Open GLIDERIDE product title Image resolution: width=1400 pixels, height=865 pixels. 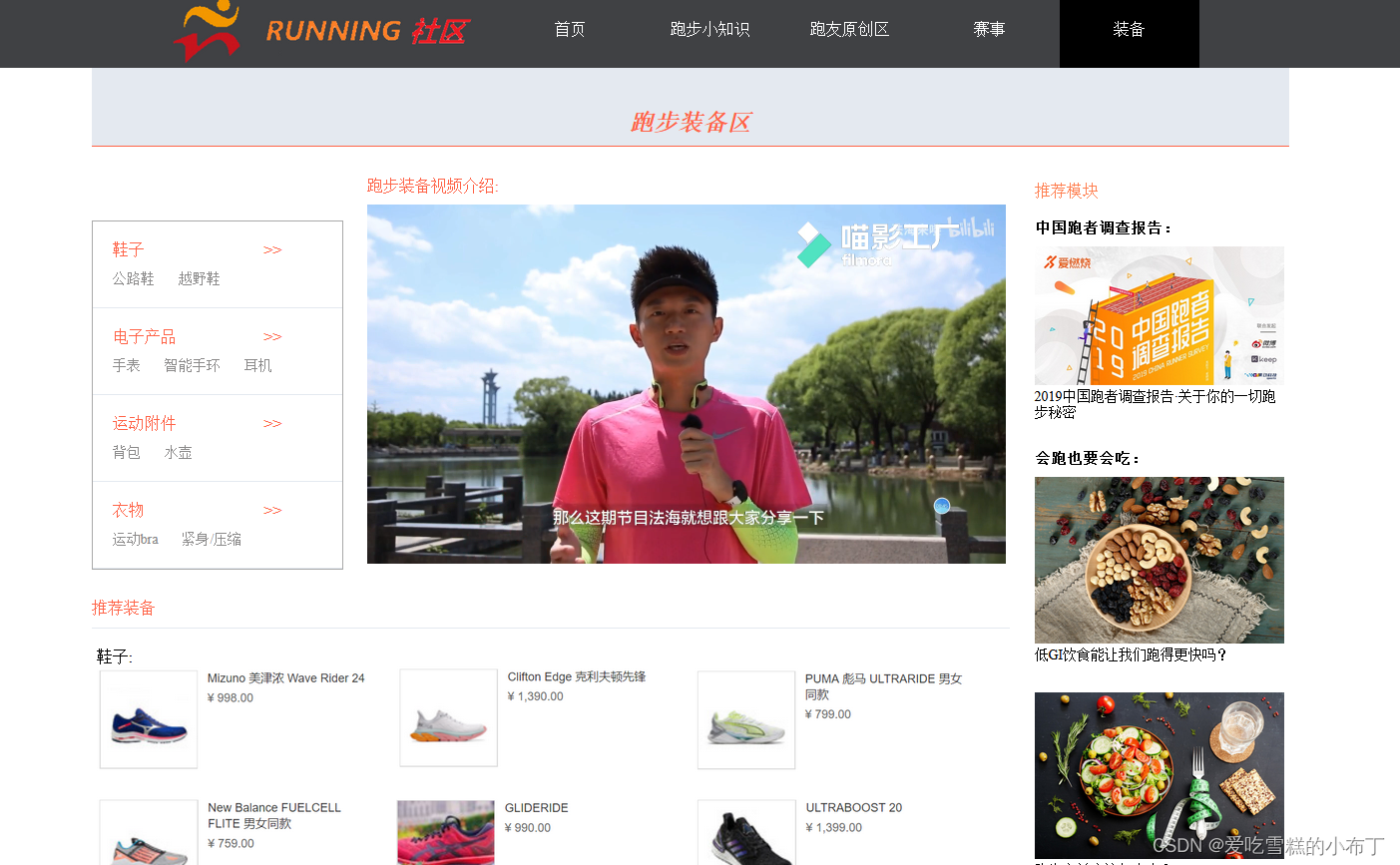coord(537,808)
